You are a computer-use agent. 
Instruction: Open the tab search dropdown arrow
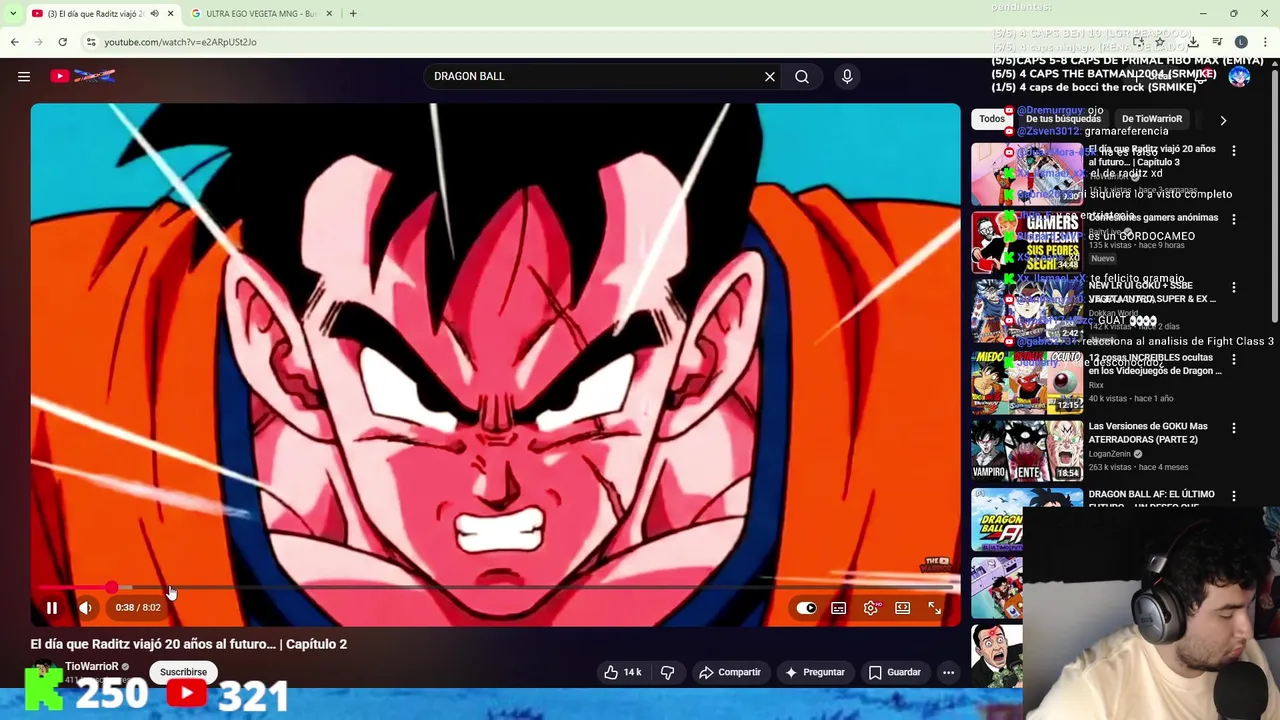(x=12, y=14)
